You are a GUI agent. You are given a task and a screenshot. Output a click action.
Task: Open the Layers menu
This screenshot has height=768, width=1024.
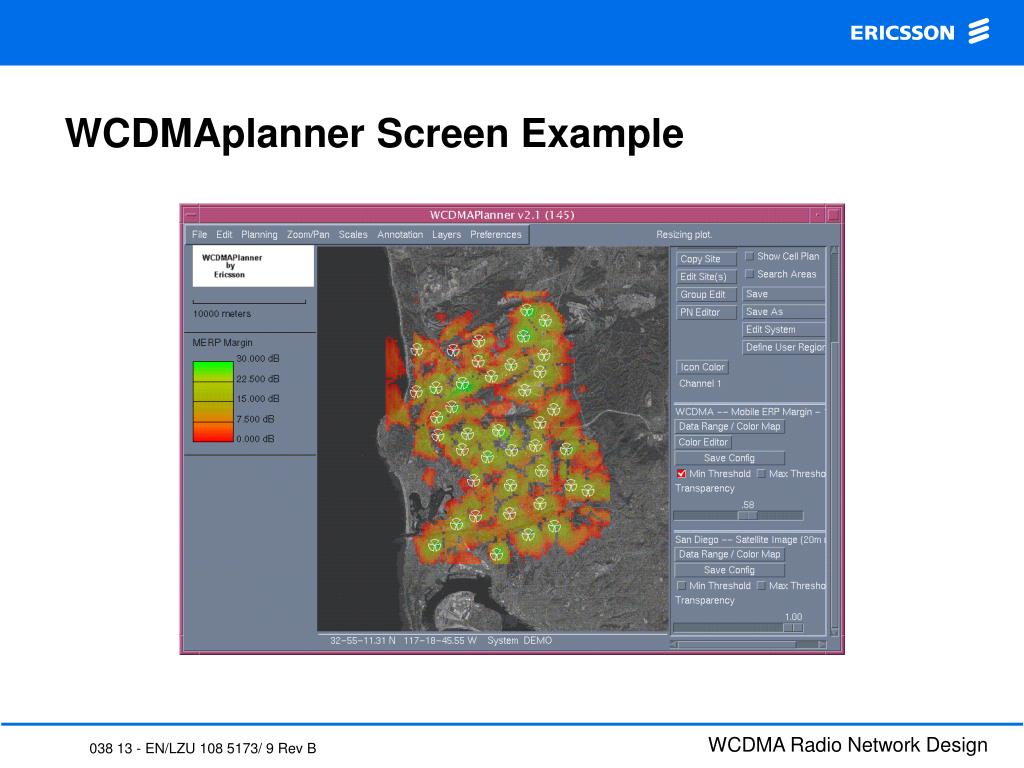447,234
